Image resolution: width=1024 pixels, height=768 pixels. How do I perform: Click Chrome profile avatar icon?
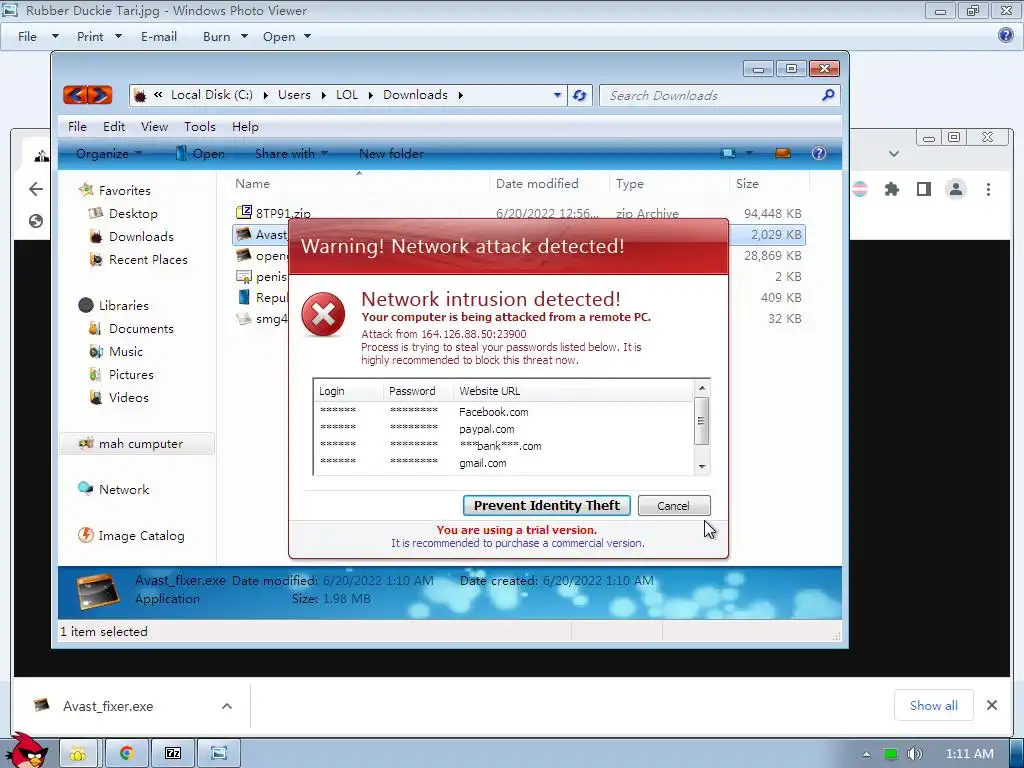coord(956,189)
